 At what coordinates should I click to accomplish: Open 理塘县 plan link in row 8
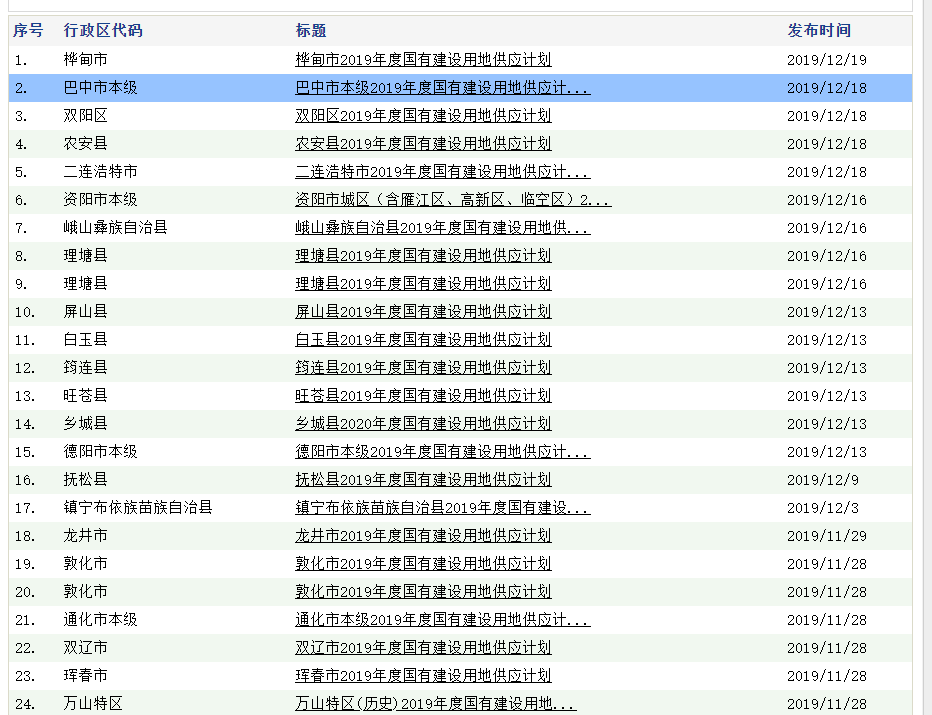tap(423, 256)
